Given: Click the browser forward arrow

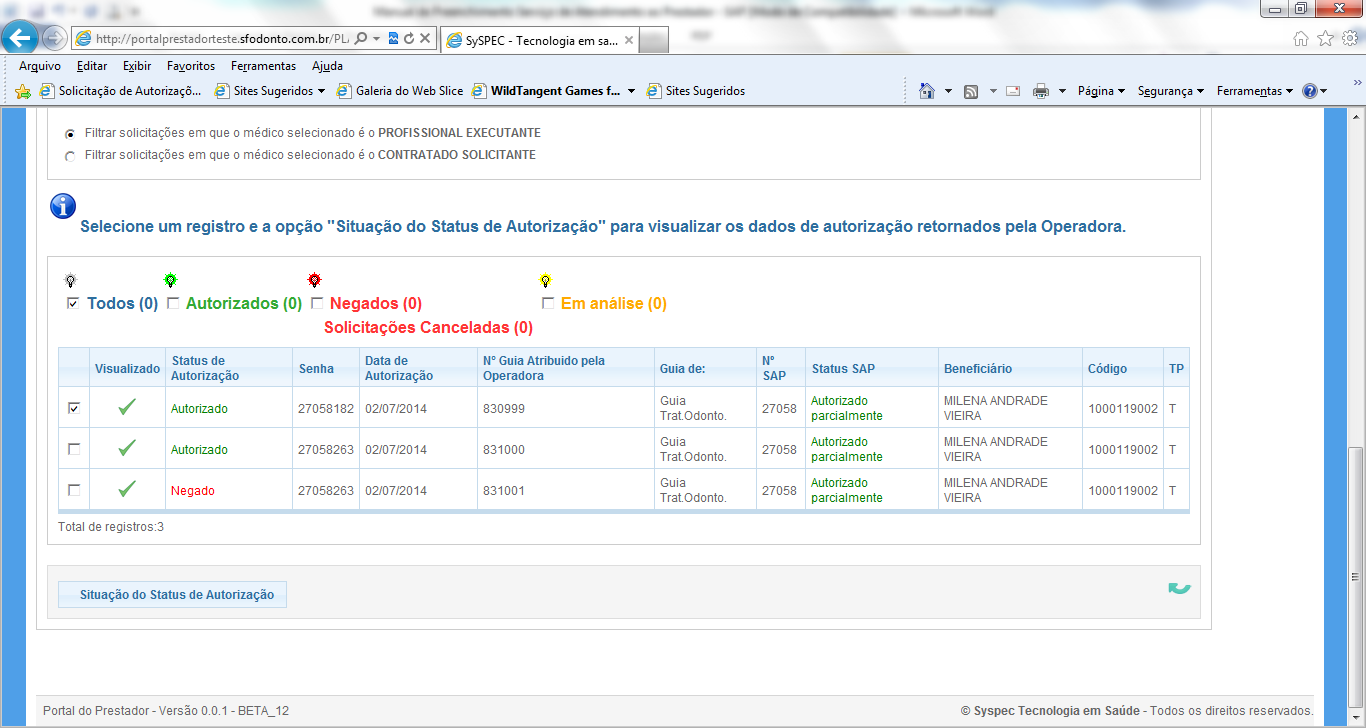Looking at the screenshot, I should tap(54, 39).
